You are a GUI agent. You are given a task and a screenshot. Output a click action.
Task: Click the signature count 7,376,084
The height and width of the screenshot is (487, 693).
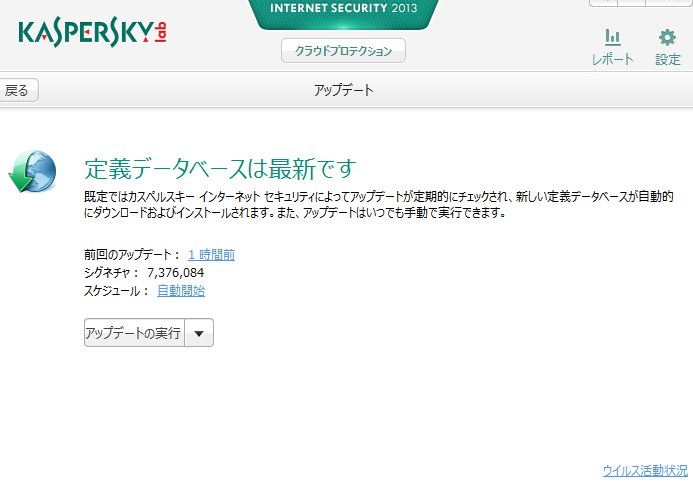(x=175, y=273)
